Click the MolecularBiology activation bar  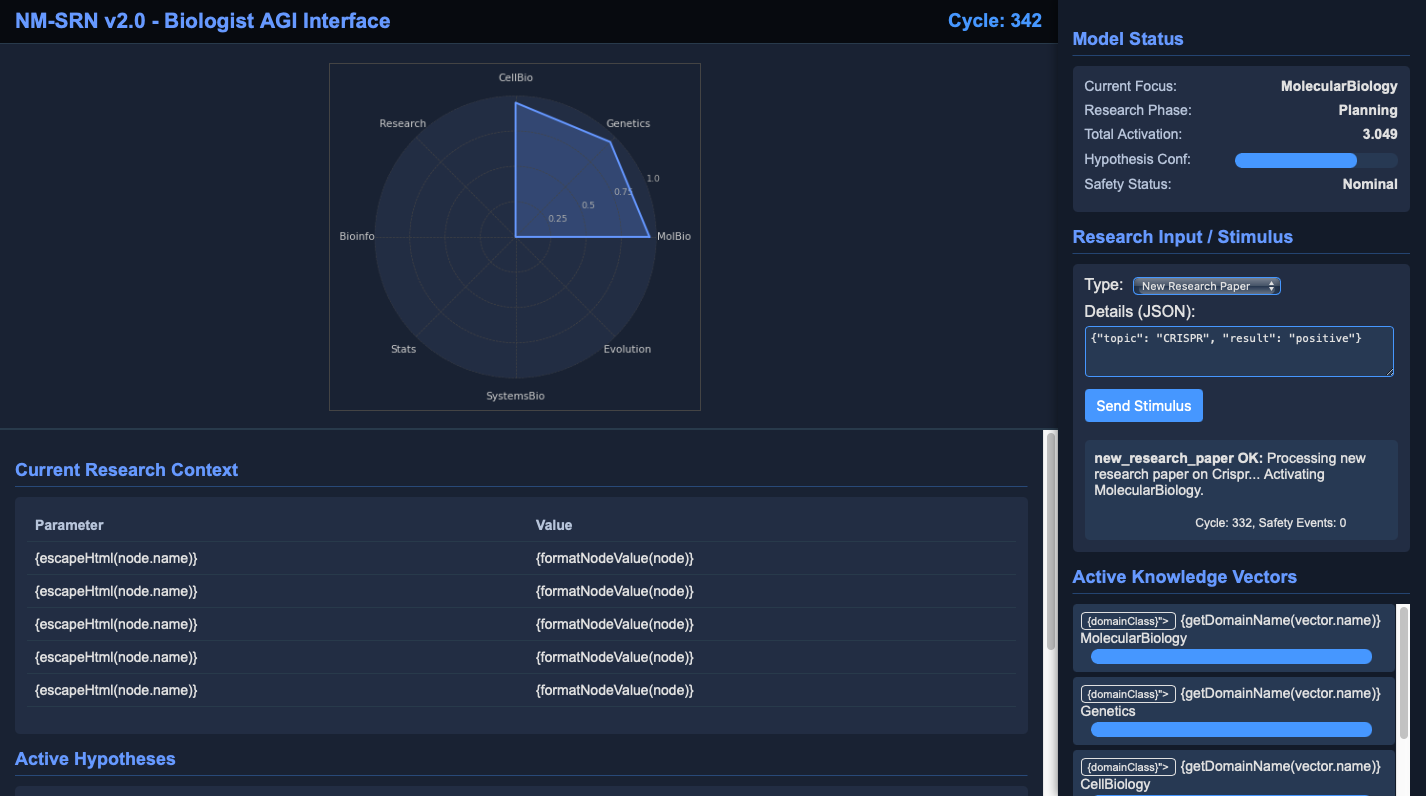tap(1230, 657)
